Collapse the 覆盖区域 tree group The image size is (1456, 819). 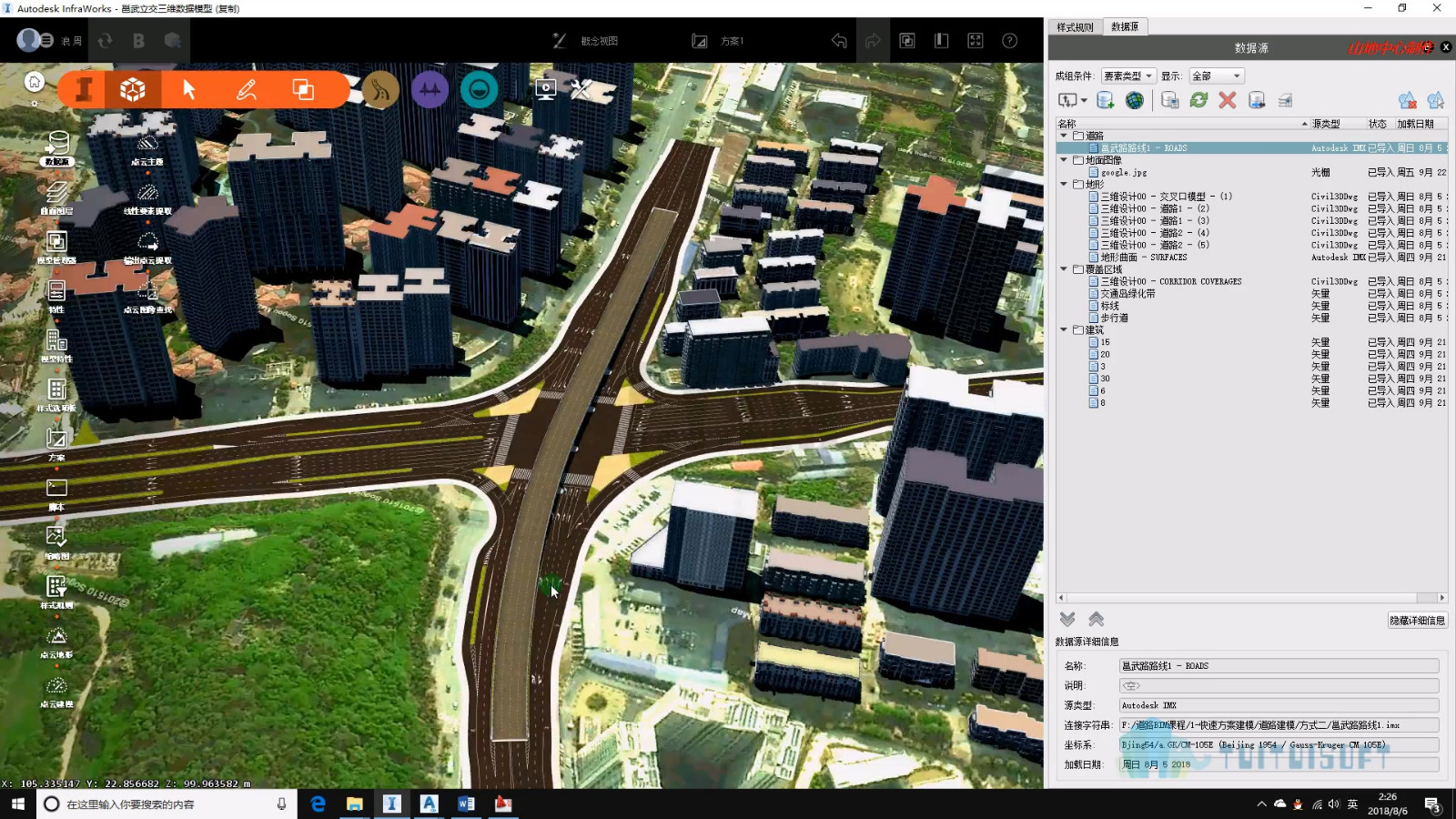1064,269
